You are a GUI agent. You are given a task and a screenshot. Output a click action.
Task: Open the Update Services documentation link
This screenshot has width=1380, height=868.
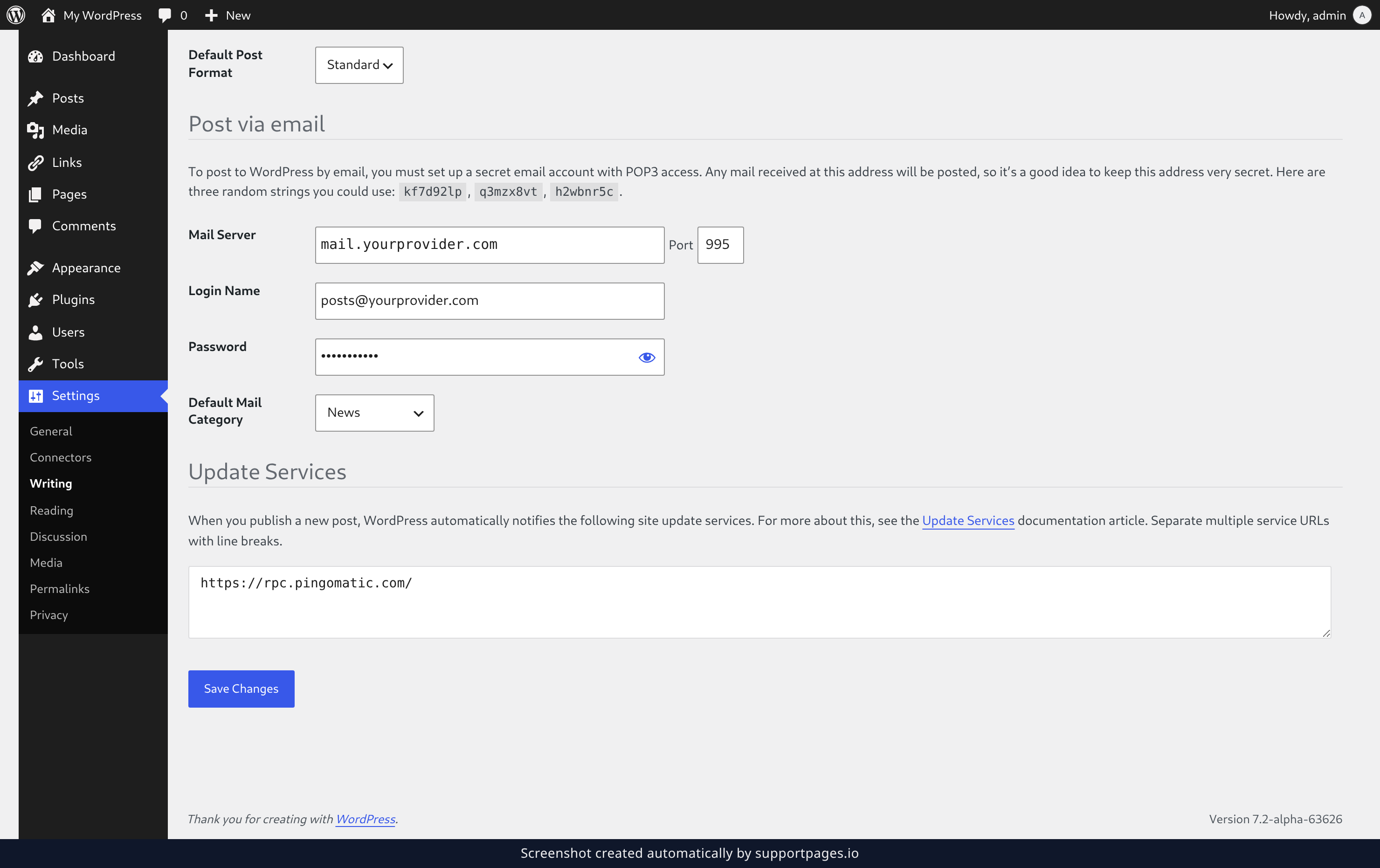click(x=968, y=520)
